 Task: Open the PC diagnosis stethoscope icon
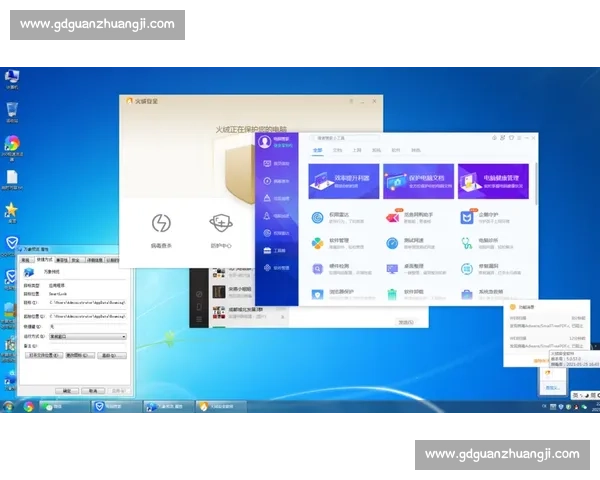(467, 242)
